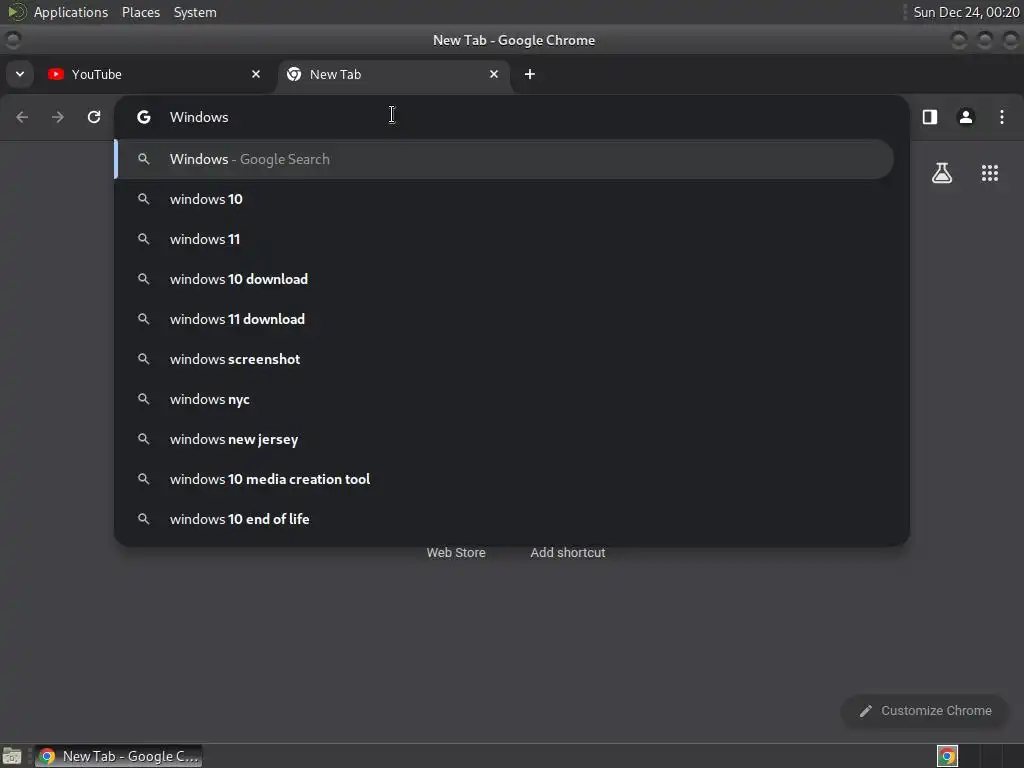The height and width of the screenshot is (768, 1024).
Task: Open the side panel icon
Action: click(930, 117)
